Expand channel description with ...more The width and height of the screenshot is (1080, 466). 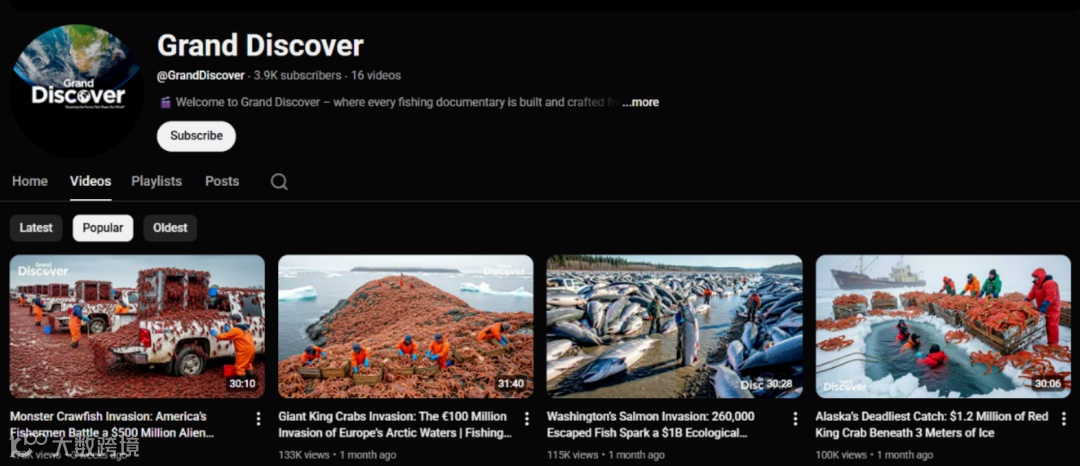pos(641,103)
